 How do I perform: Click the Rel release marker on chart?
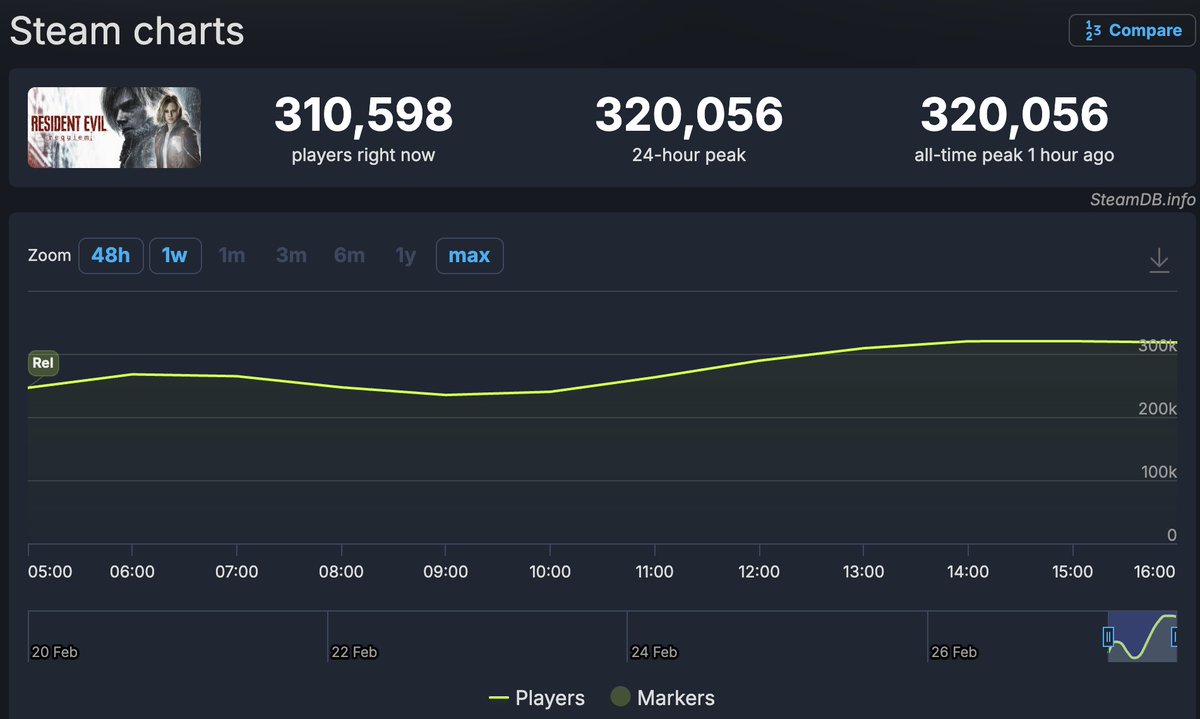[x=43, y=363]
